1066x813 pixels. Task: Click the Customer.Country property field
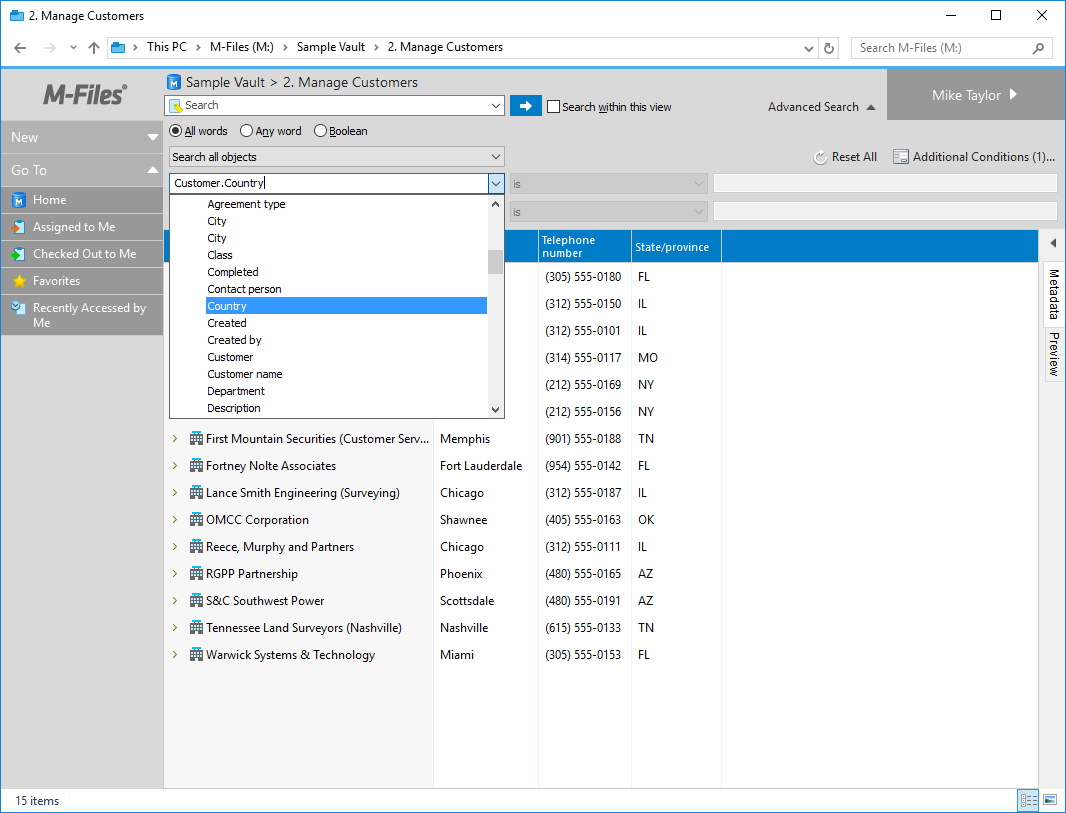[329, 184]
